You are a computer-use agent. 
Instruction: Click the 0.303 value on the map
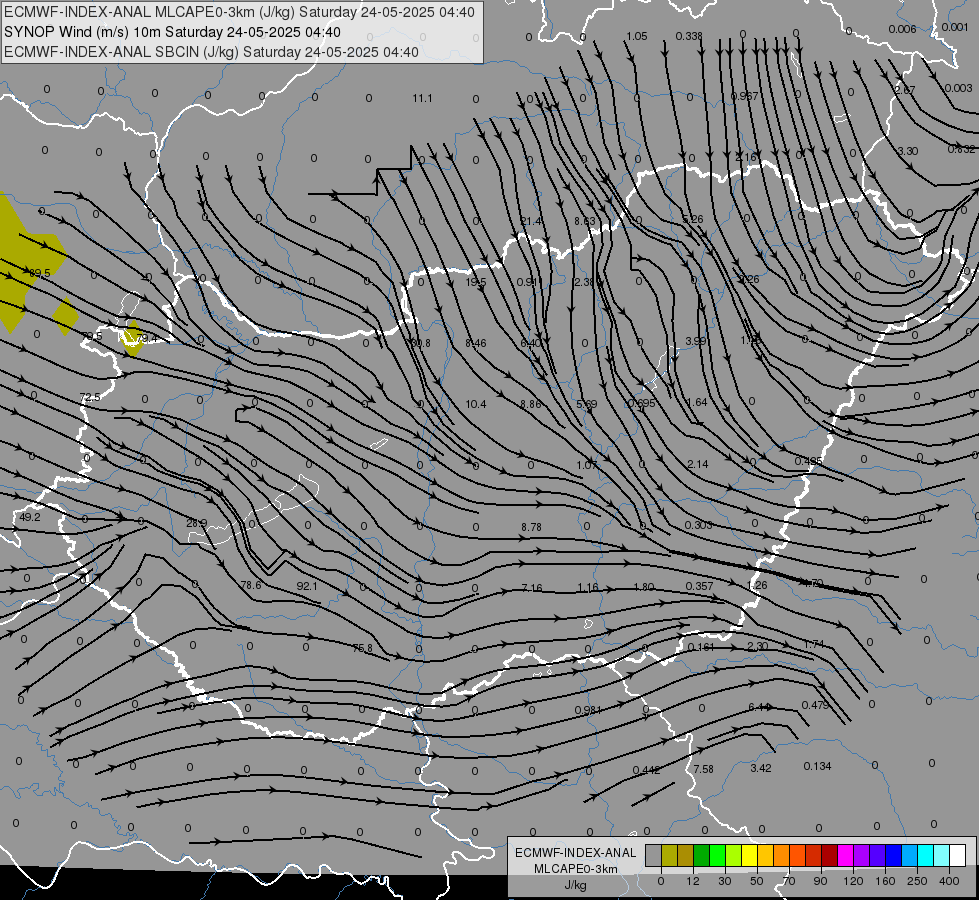pos(698,525)
